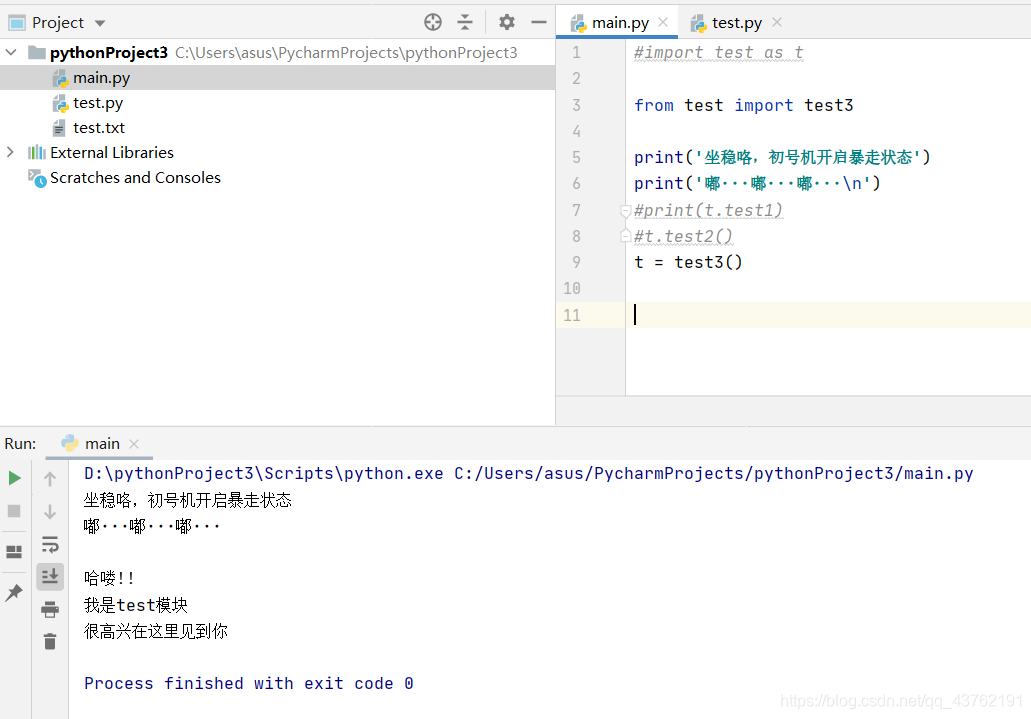Screen dimensions: 1031x719
Task: Click the Collapse All icon in Project panel
Action: click(x=465, y=22)
